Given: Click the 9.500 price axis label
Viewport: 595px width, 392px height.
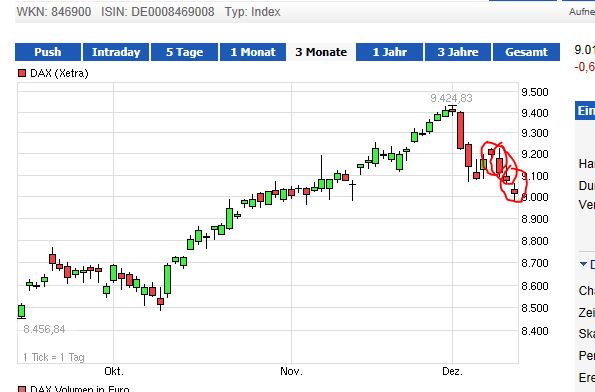Looking at the screenshot, I should (535, 92).
